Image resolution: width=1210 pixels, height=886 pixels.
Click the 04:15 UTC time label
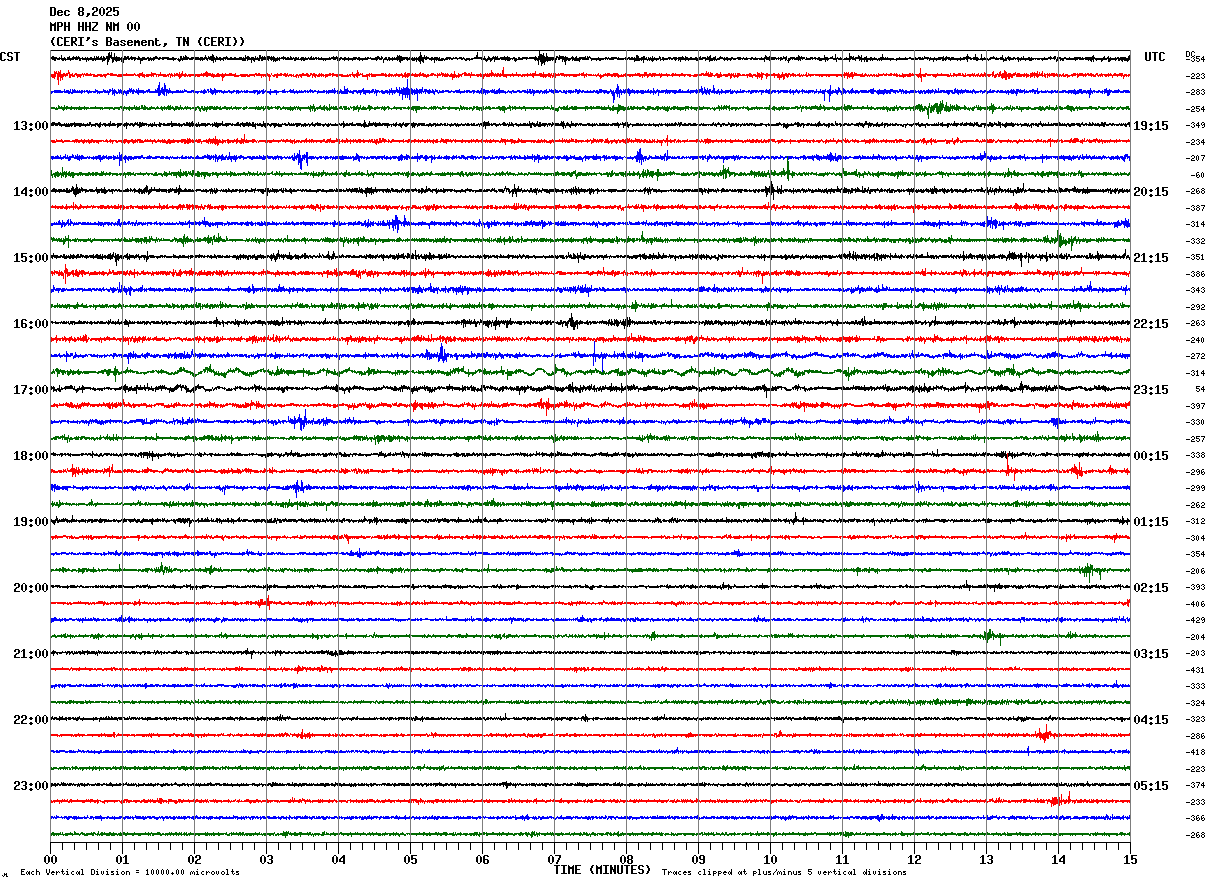coord(1151,720)
